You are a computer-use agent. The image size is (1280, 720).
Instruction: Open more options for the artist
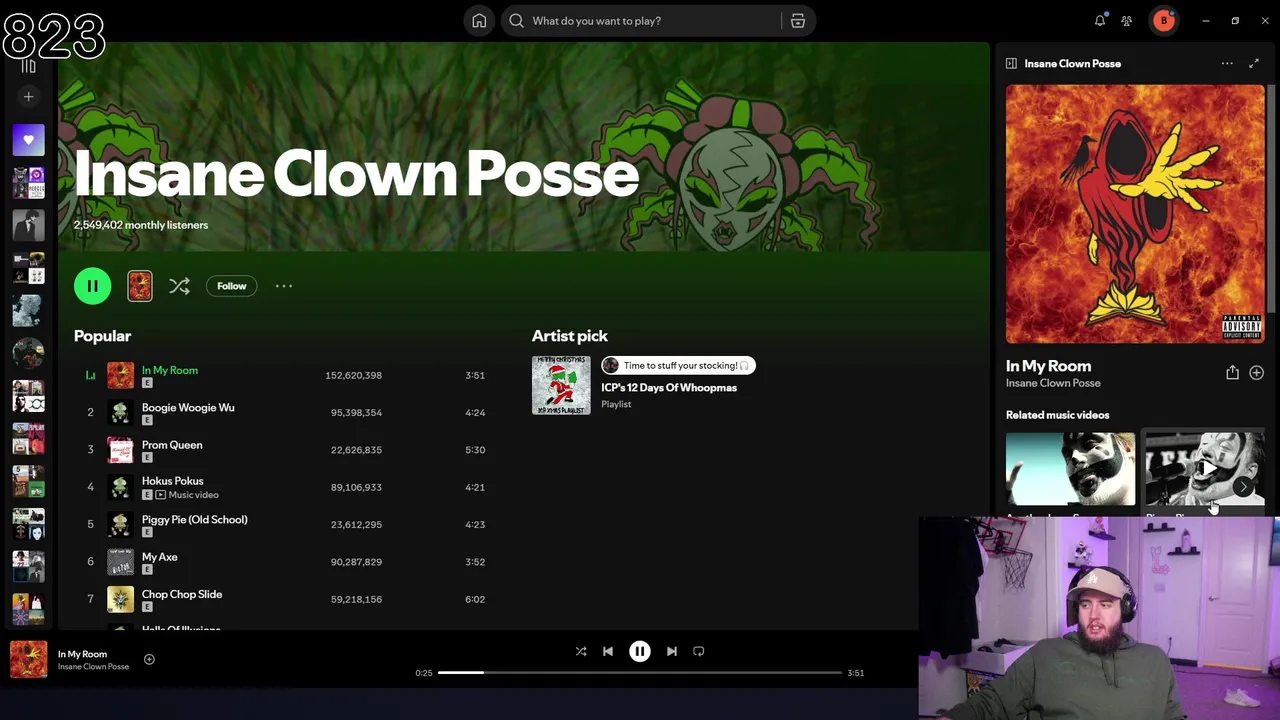click(284, 286)
